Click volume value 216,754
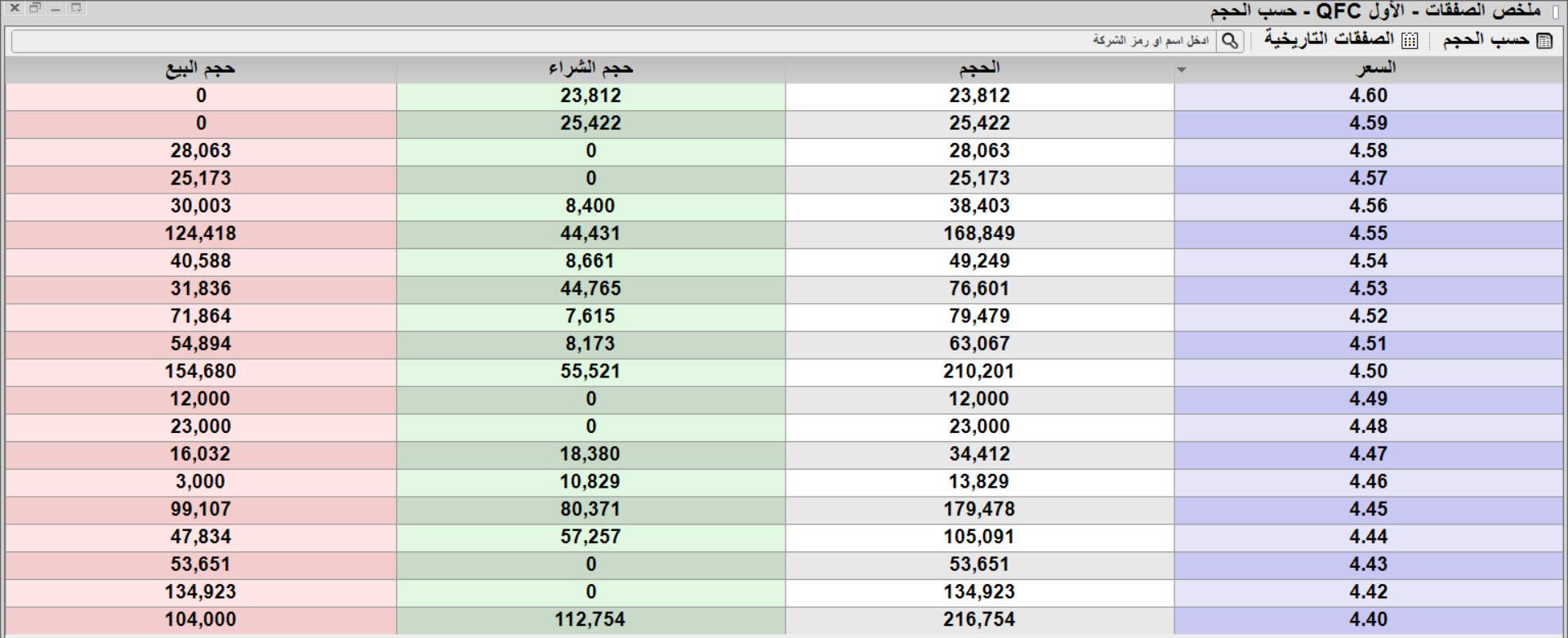Viewport: 1568px width, 638px height. pyautogui.click(x=979, y=620)
